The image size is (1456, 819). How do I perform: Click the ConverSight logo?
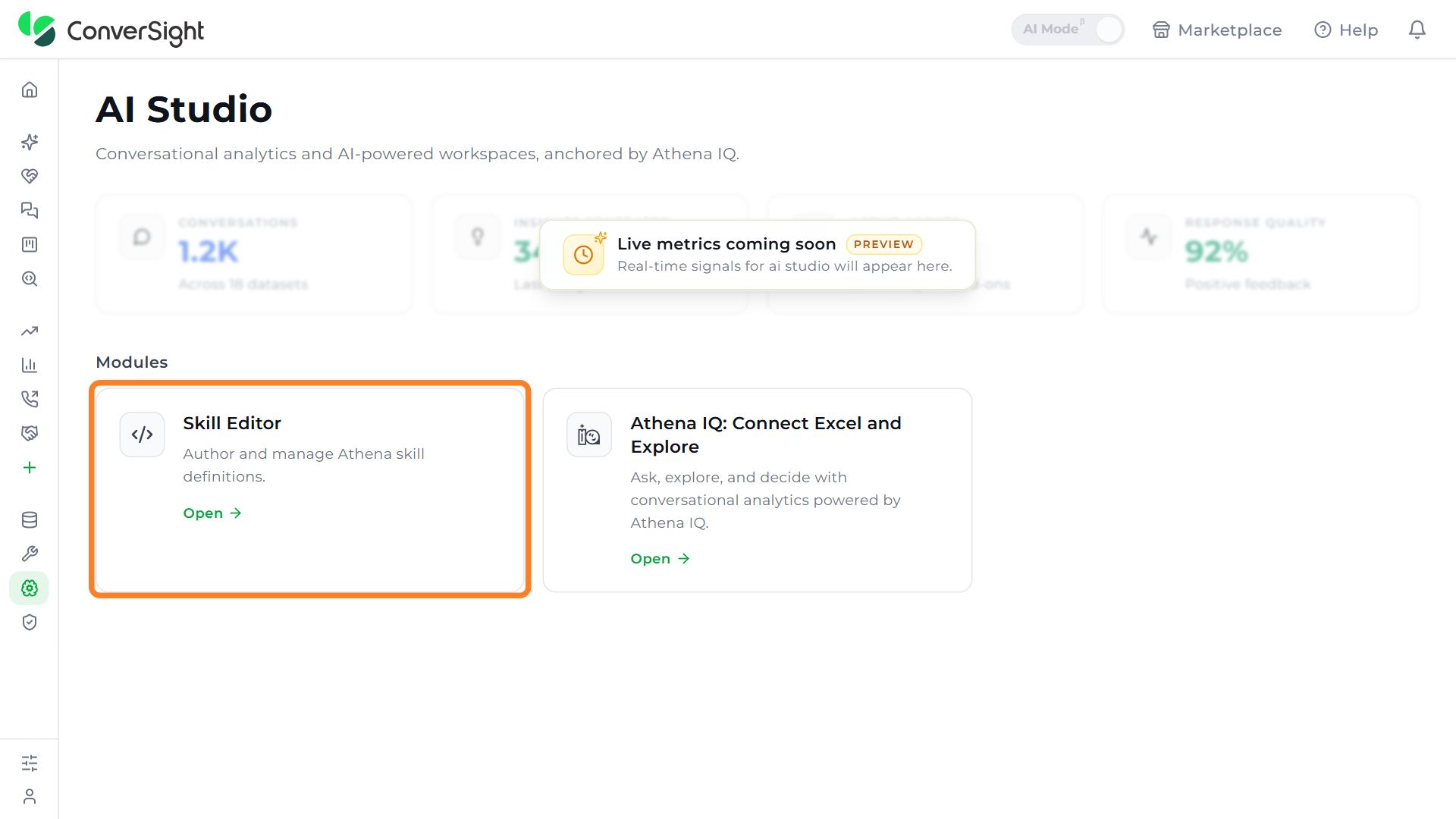(111, 30)
